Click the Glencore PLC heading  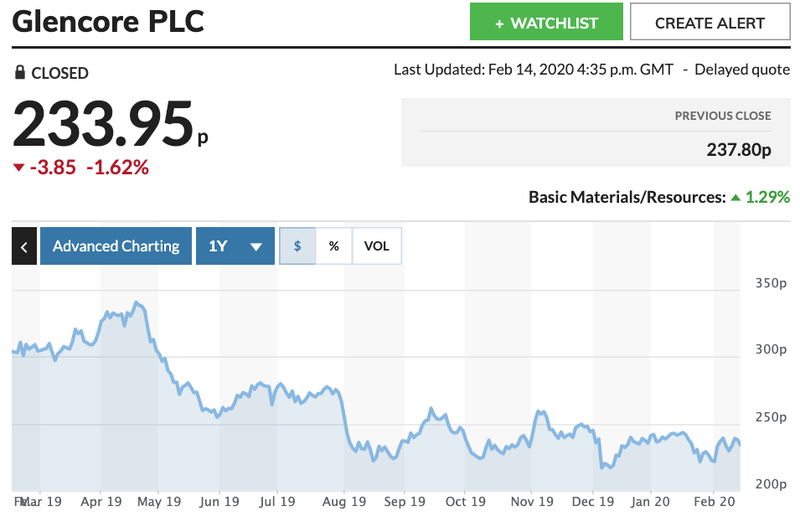[108, 21]
